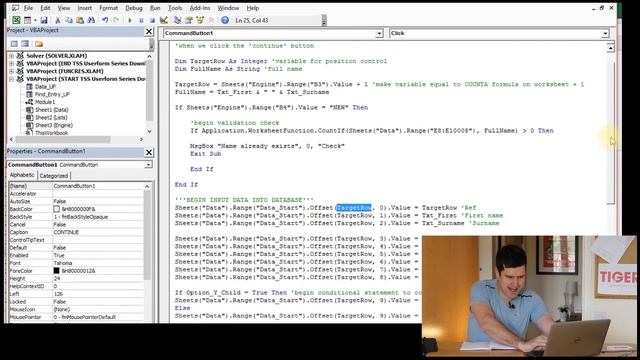The image size is (640, 360).
Task: Click the Font property value Tahoma
Action: pyautogui.click(x=98, y=263)
